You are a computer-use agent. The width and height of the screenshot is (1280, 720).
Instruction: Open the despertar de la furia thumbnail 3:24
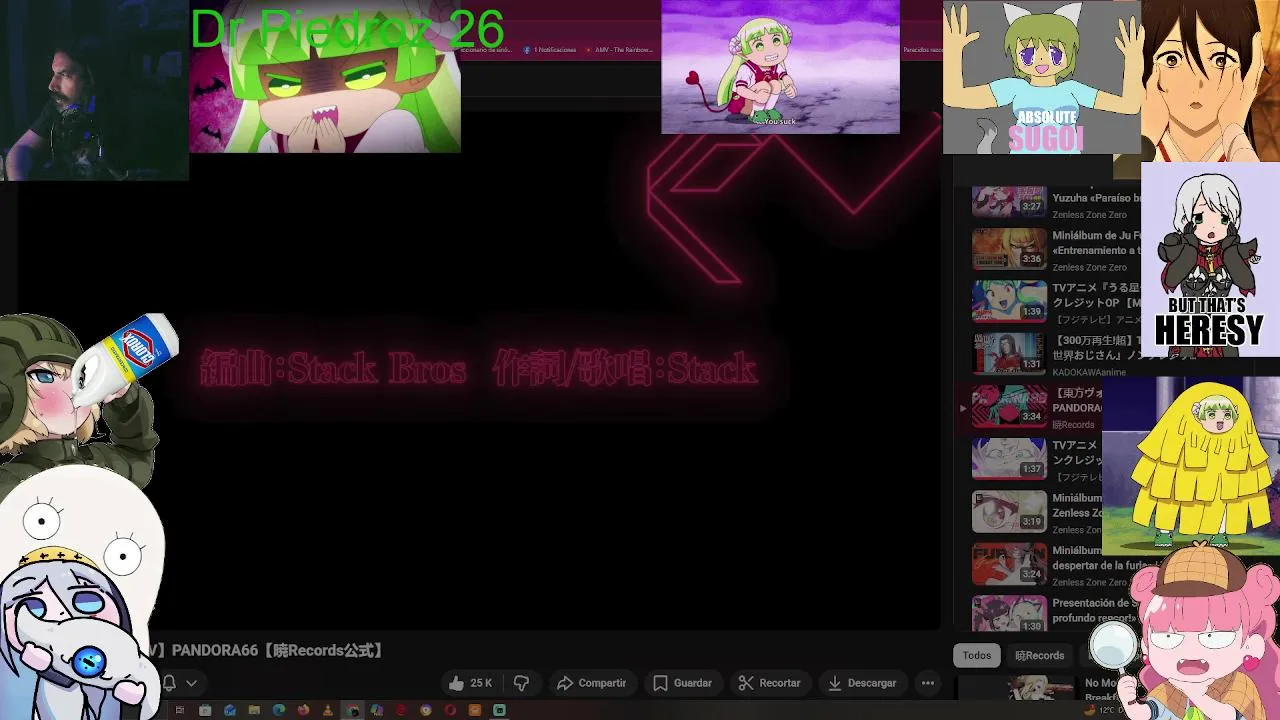(x=1009, y=563)
